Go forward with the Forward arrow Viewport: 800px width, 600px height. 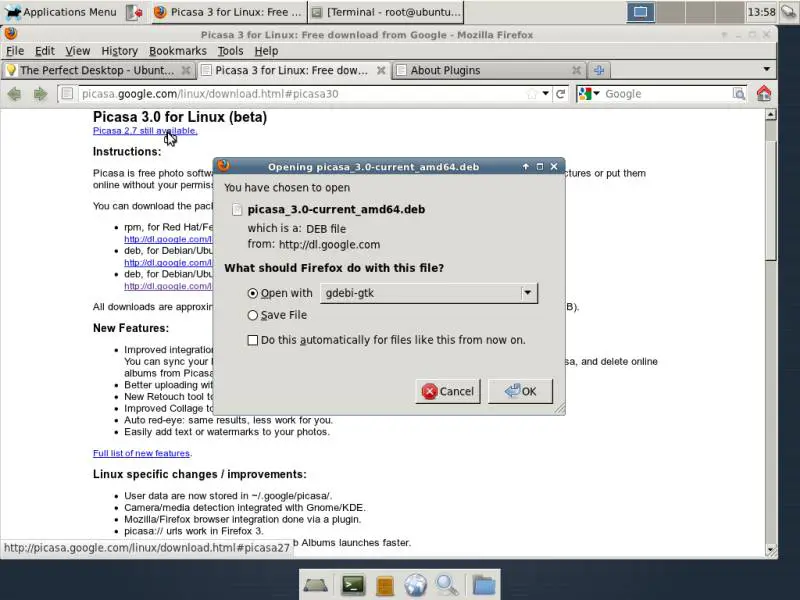pyautogui.click(x=40, y=94)
